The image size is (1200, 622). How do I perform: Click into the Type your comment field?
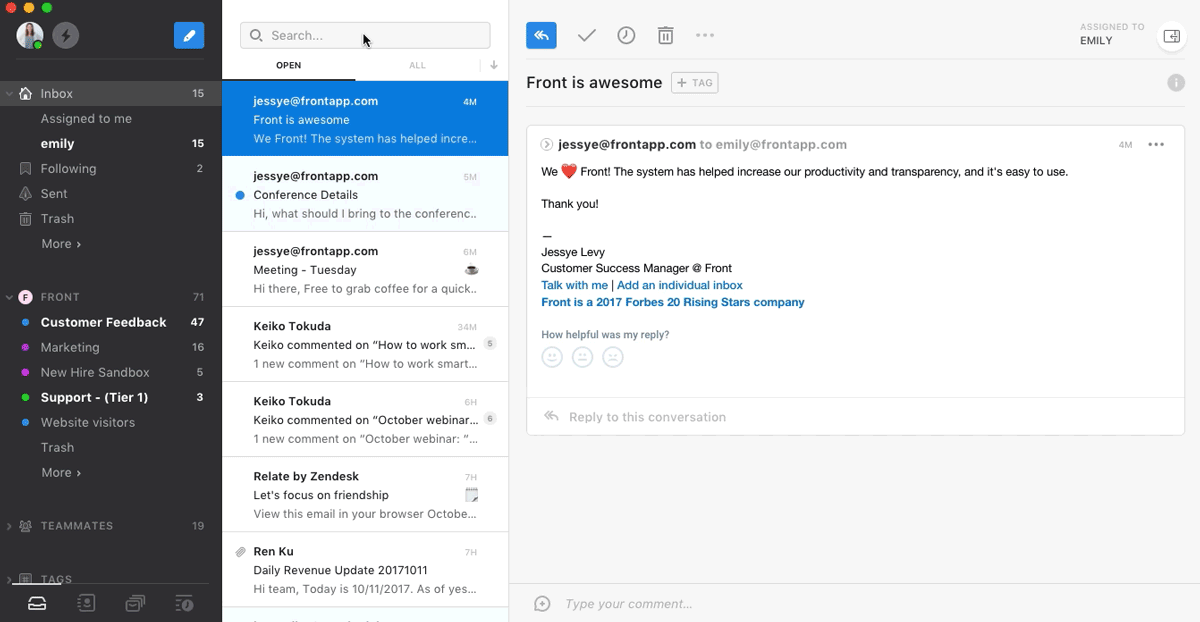coord(628,604)
